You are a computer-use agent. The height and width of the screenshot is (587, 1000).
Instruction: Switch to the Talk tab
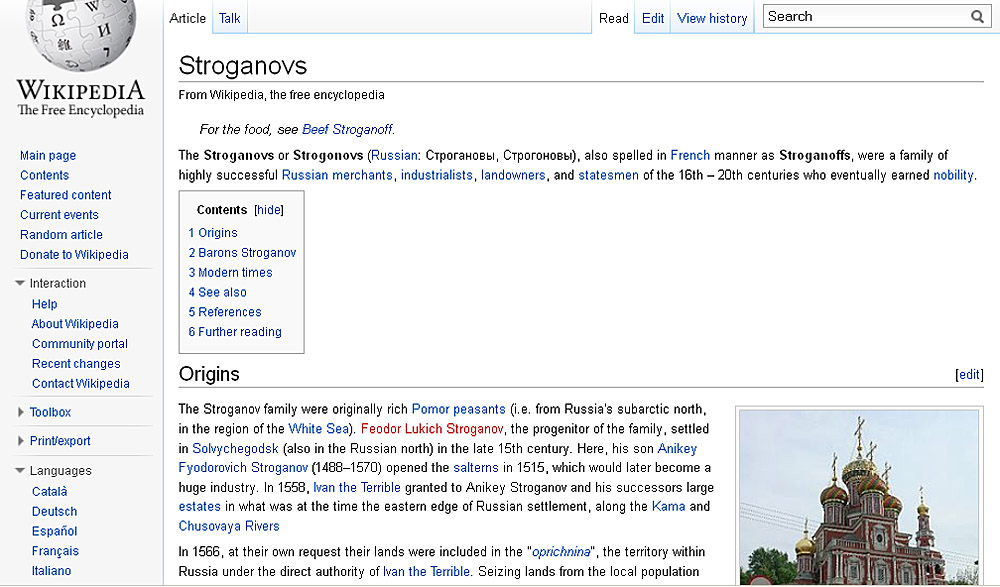tap(229, 17)
